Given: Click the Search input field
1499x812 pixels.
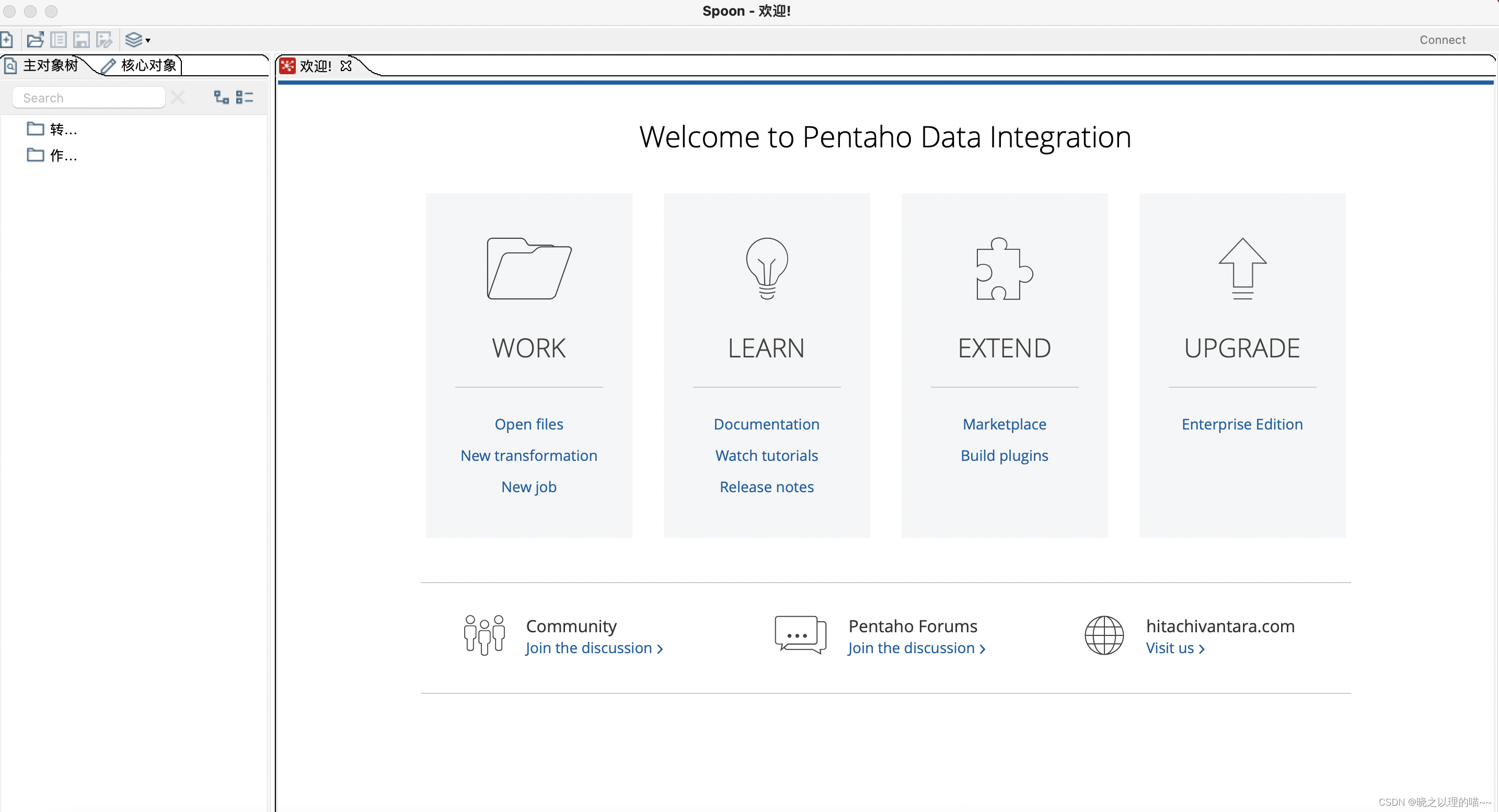Looking at the screenshot, I should 88,98.
